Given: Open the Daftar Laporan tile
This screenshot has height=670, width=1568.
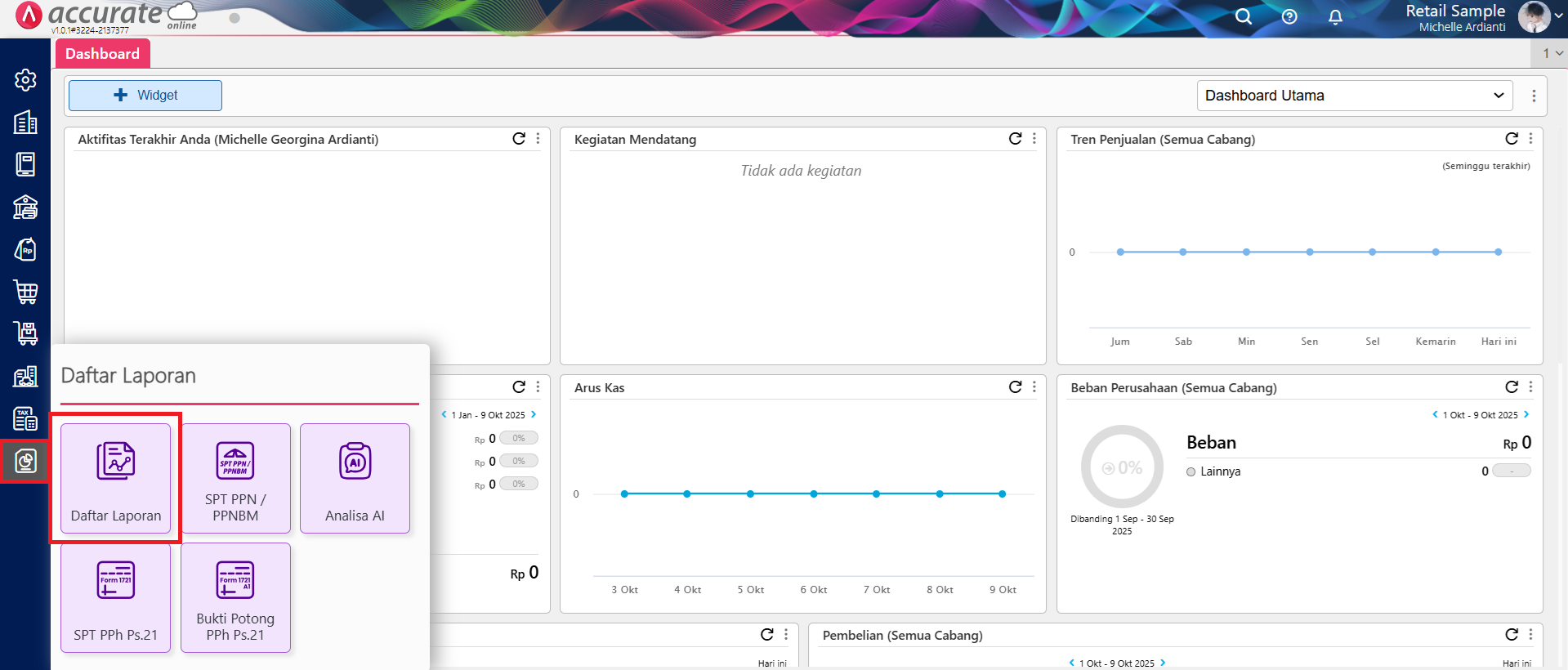Looking at the screenshot, I should tap(115, 479).
